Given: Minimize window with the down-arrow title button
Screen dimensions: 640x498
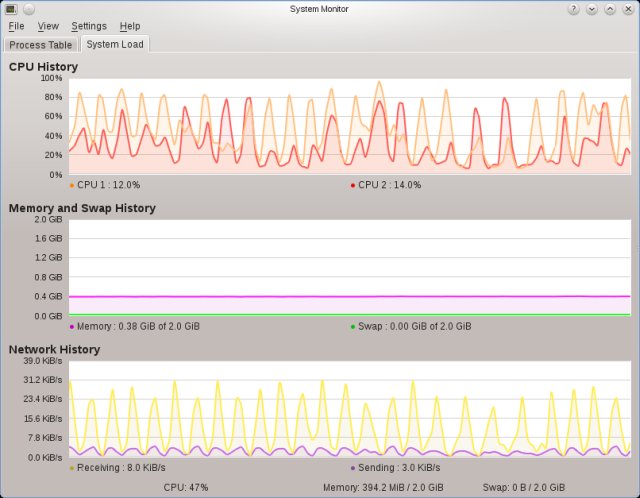Looking at the screenshot, I should point(592,9).
